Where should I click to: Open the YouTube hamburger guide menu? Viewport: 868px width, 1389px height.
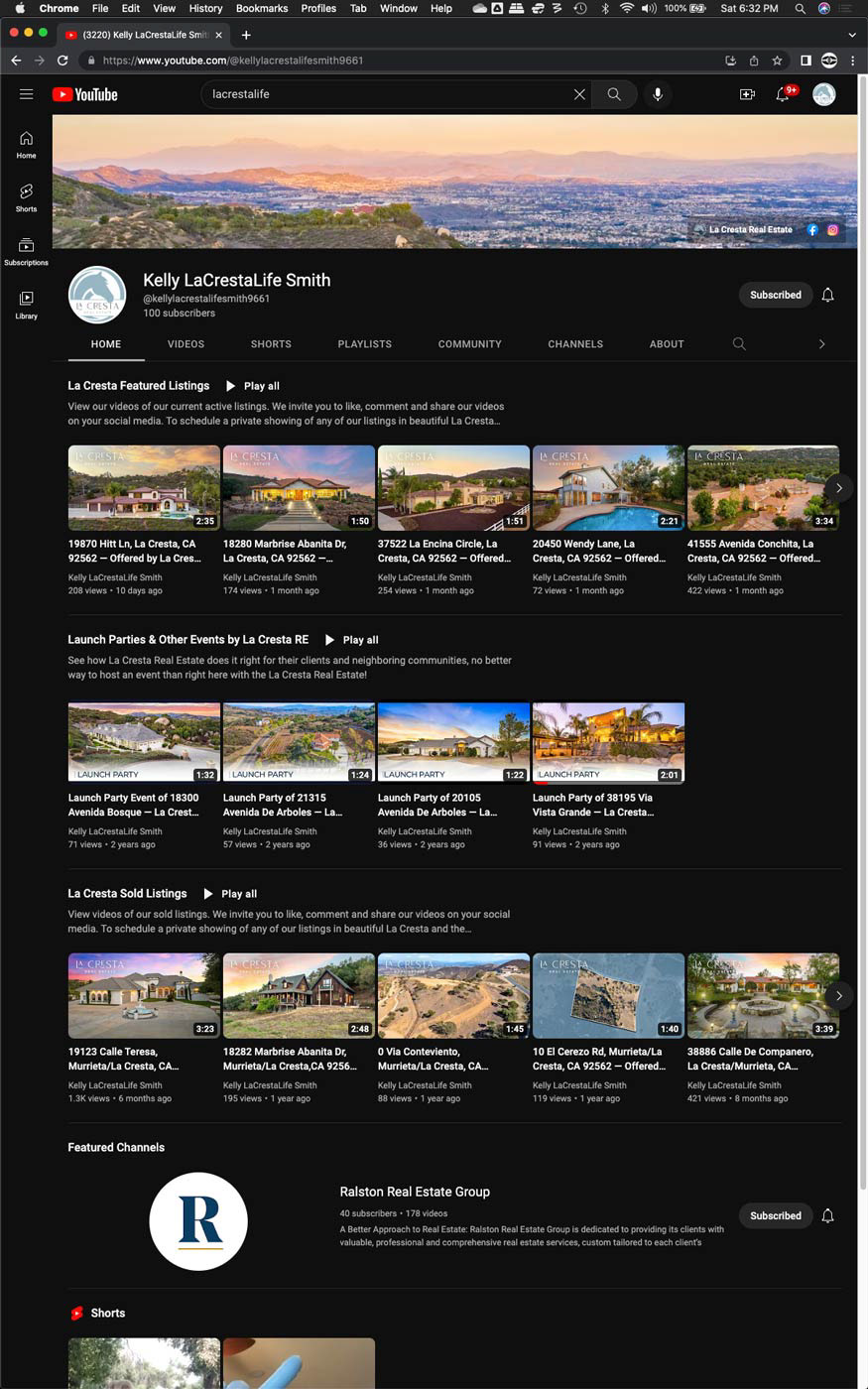[27, 94]
